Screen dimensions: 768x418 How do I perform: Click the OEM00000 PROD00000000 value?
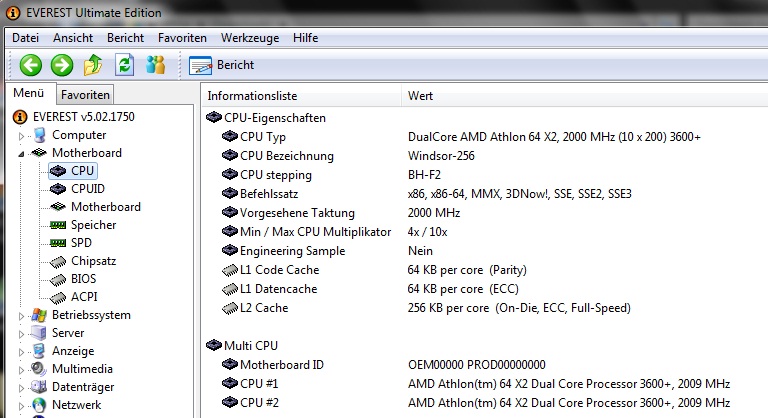click(x=477, y=365)
